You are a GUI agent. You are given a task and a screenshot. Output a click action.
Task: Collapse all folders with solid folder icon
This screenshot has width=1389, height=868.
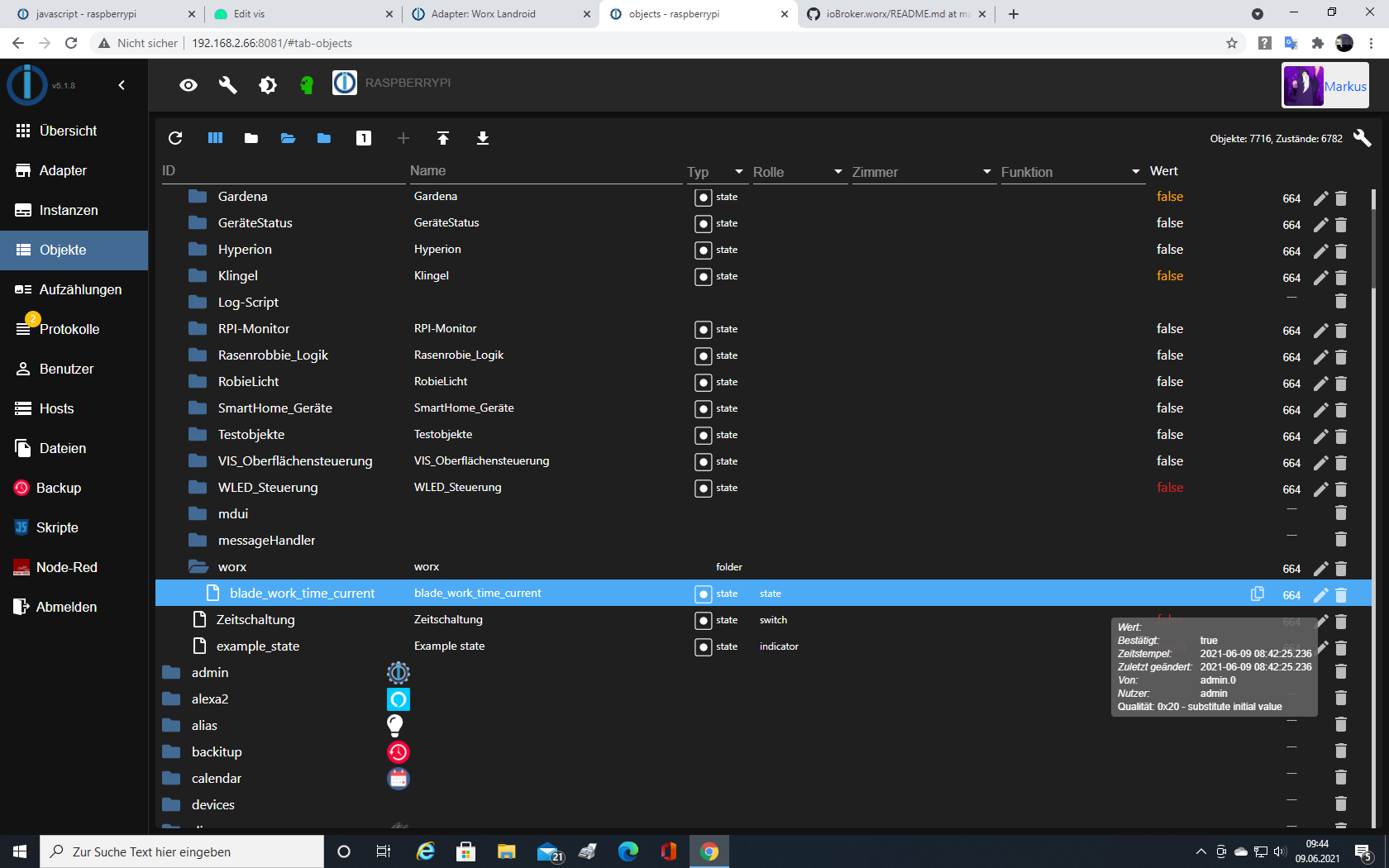(251, 138)
